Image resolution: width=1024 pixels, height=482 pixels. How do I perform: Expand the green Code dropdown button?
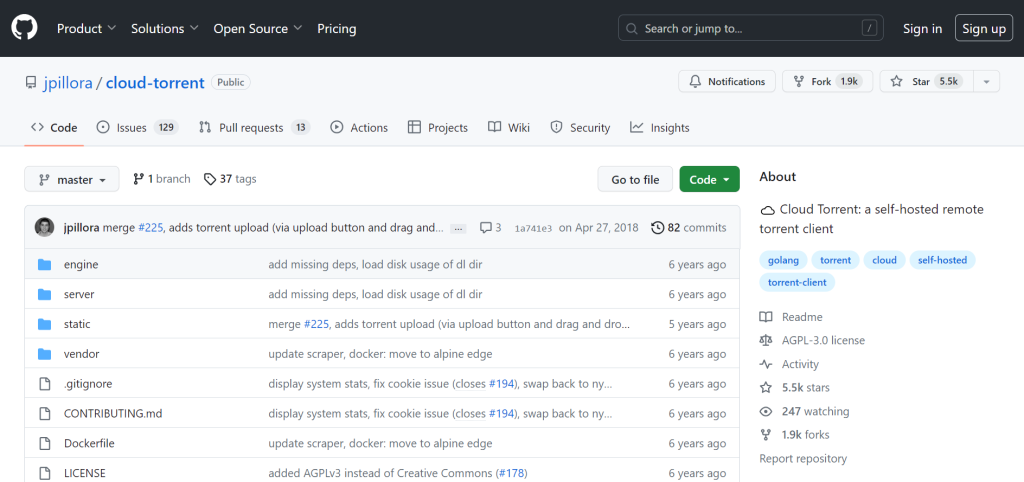click(x=709, y=180)
